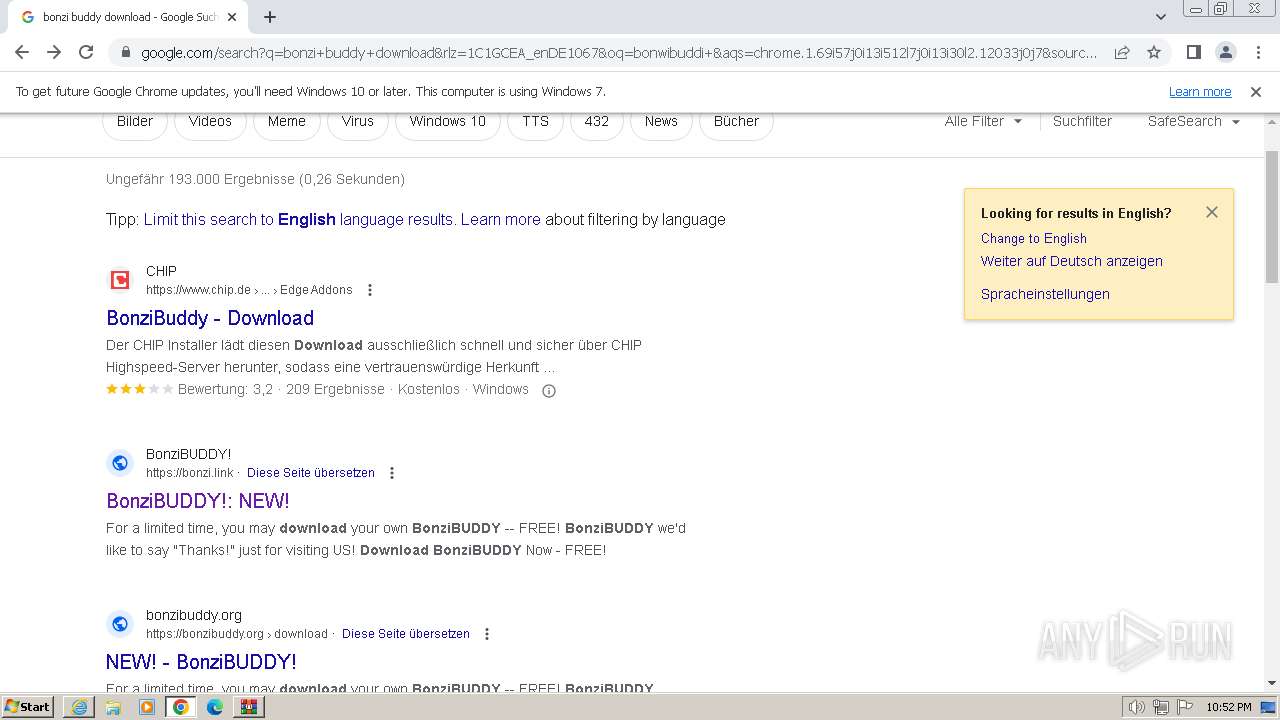
Task: Translate the bonzibuddy.org result page
Action: click(x=406, y=634)
